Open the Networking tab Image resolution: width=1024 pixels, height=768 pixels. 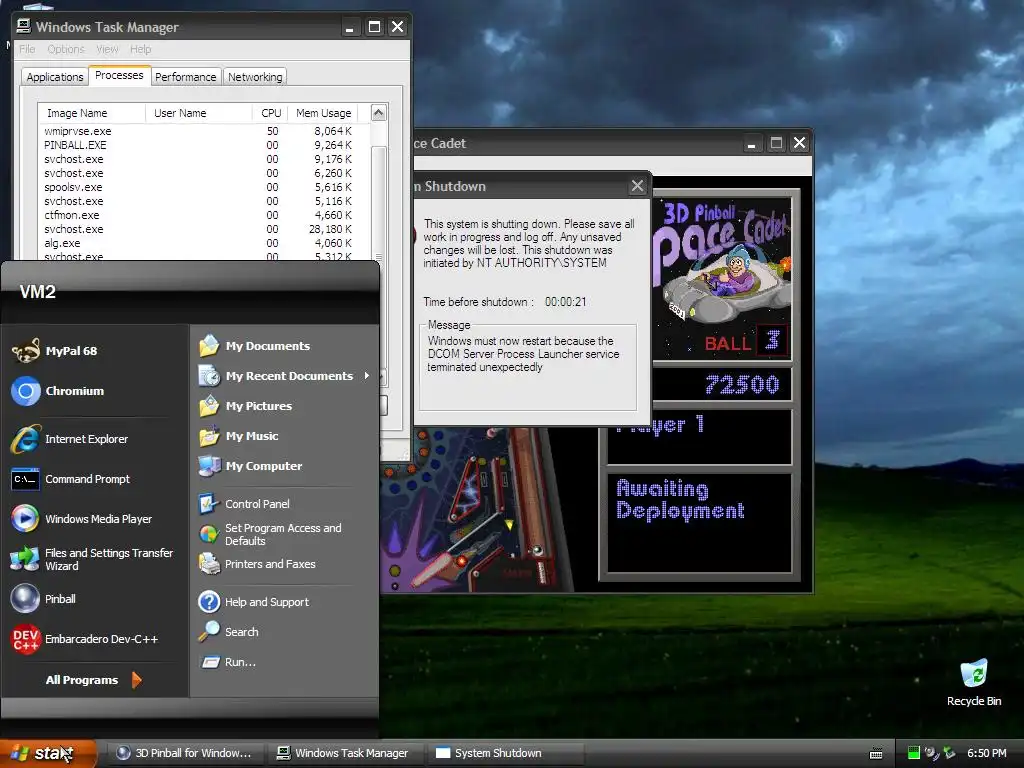(255, 76)
